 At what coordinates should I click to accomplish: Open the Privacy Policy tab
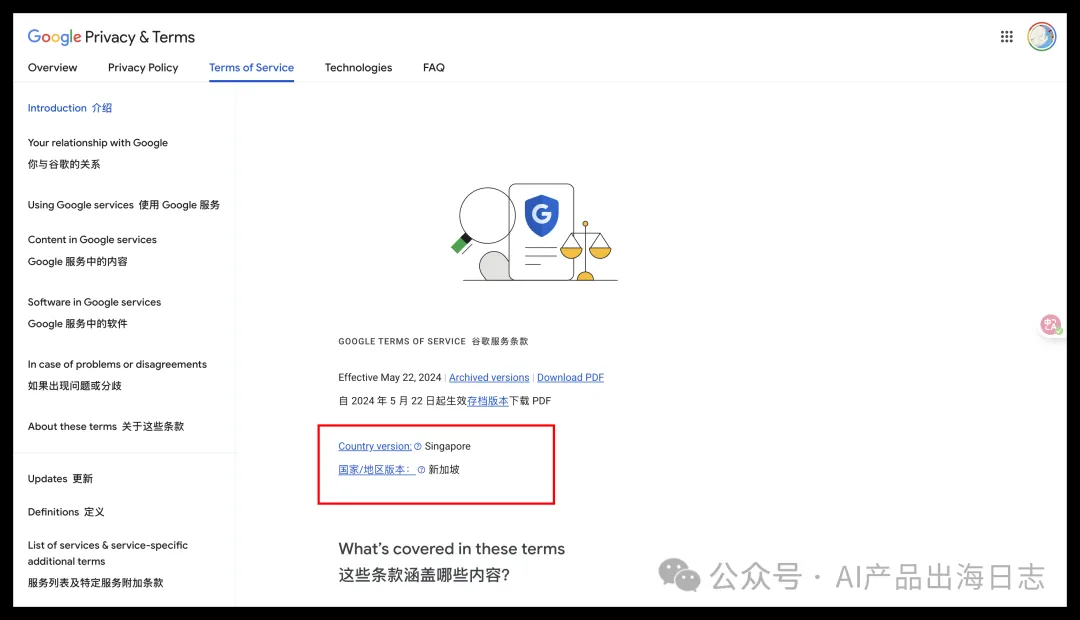(143, 68)
